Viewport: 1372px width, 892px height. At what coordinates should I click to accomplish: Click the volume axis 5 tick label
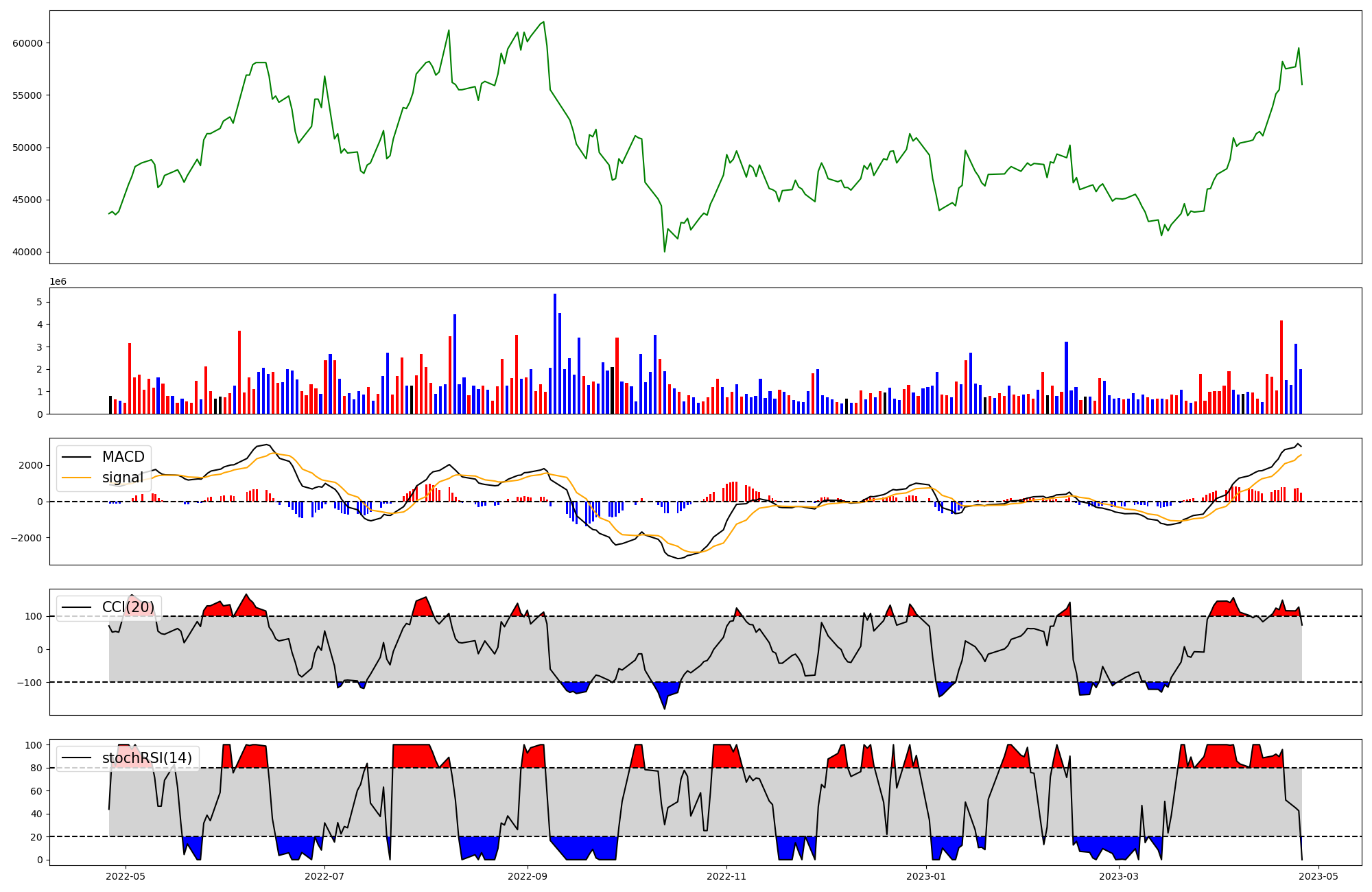click(39, 302)
